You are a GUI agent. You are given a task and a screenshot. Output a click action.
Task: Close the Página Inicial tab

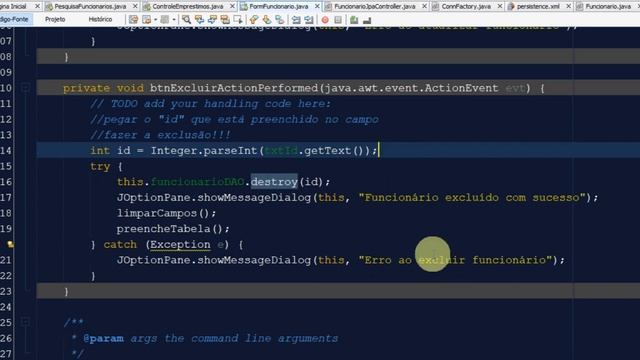(37, 6)
